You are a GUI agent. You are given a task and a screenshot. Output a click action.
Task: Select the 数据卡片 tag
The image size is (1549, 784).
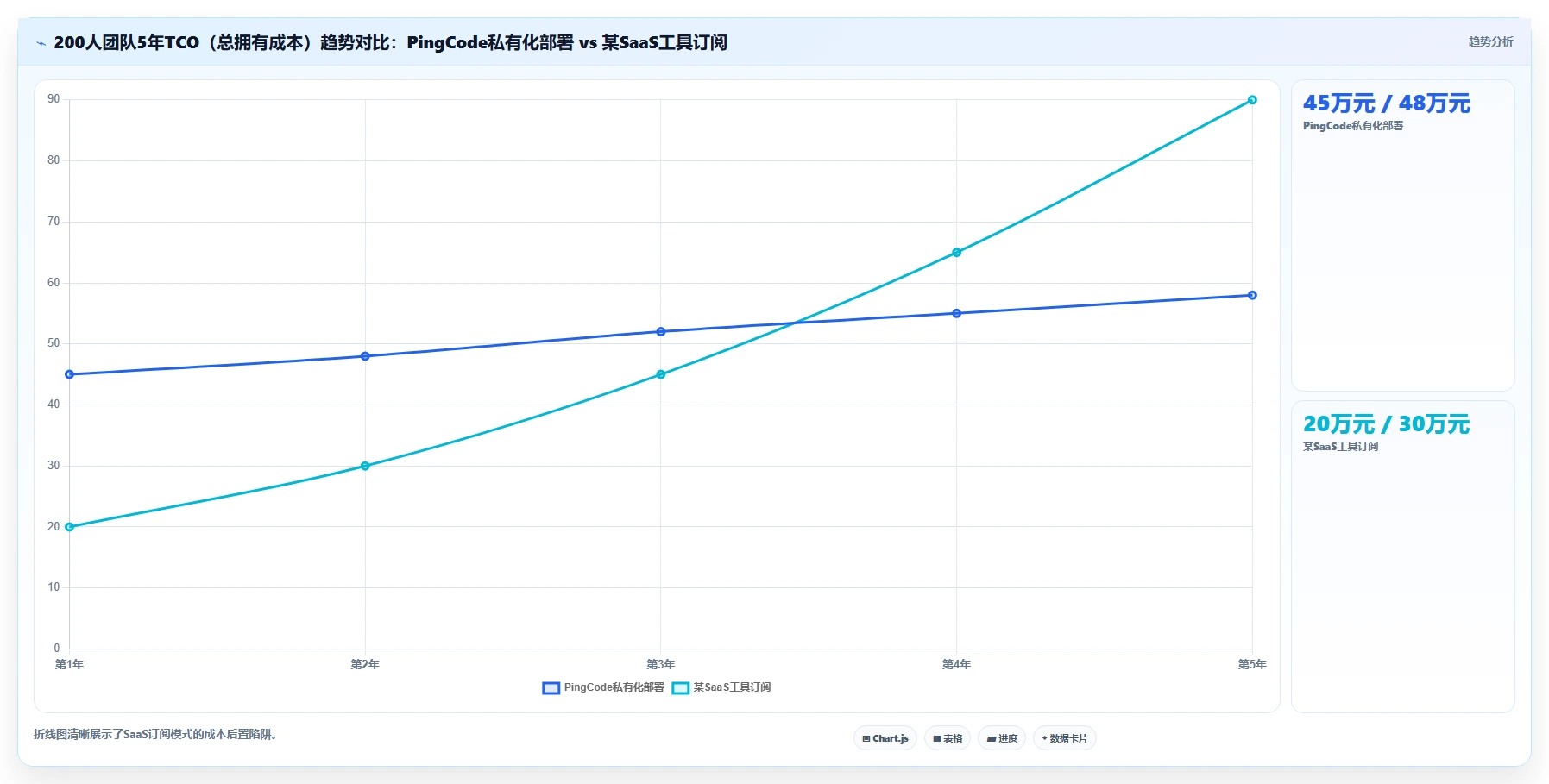(x=1065, y=738)
